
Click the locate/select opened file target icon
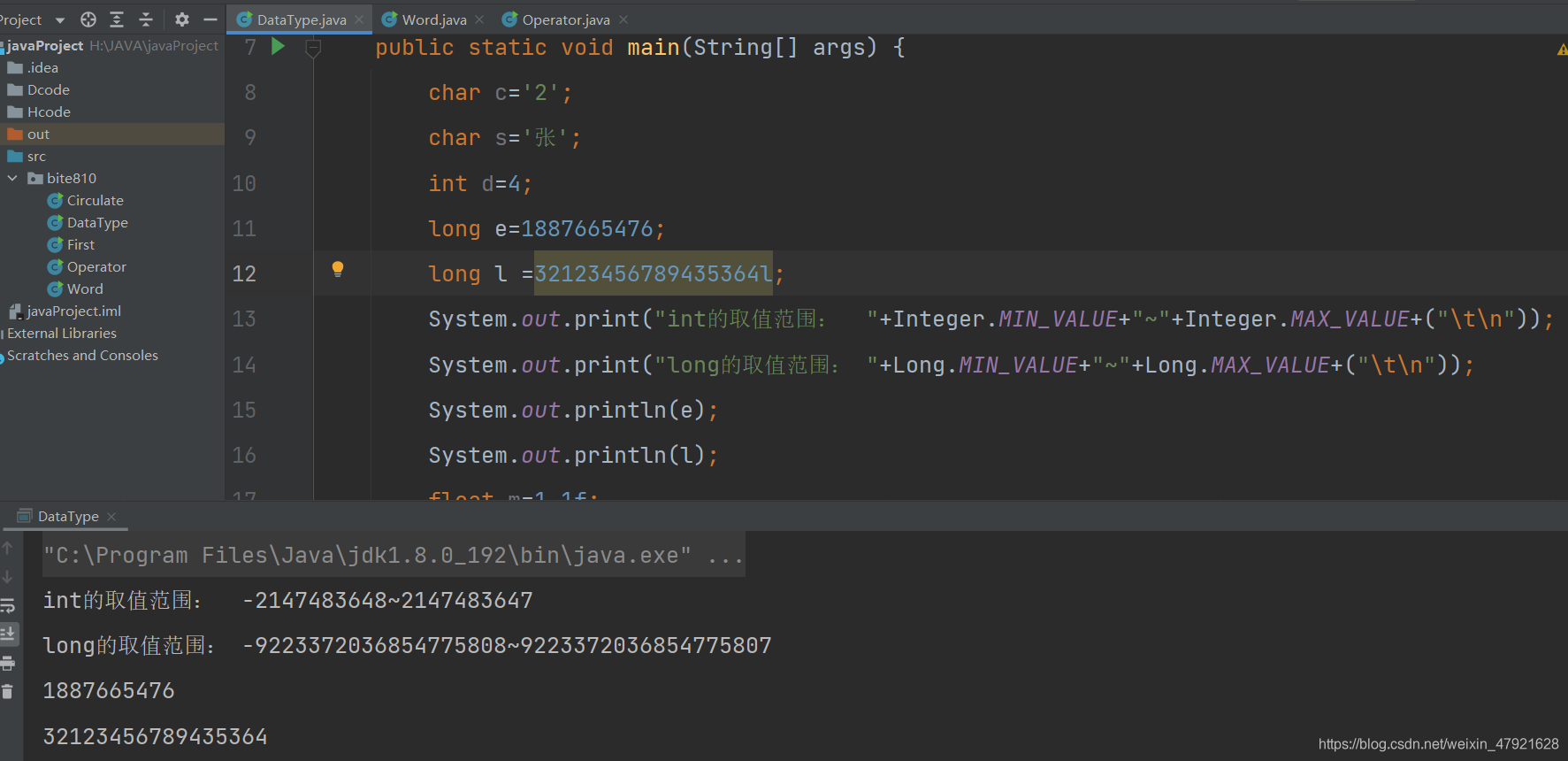pyautogui.click(x=88, y=19)
